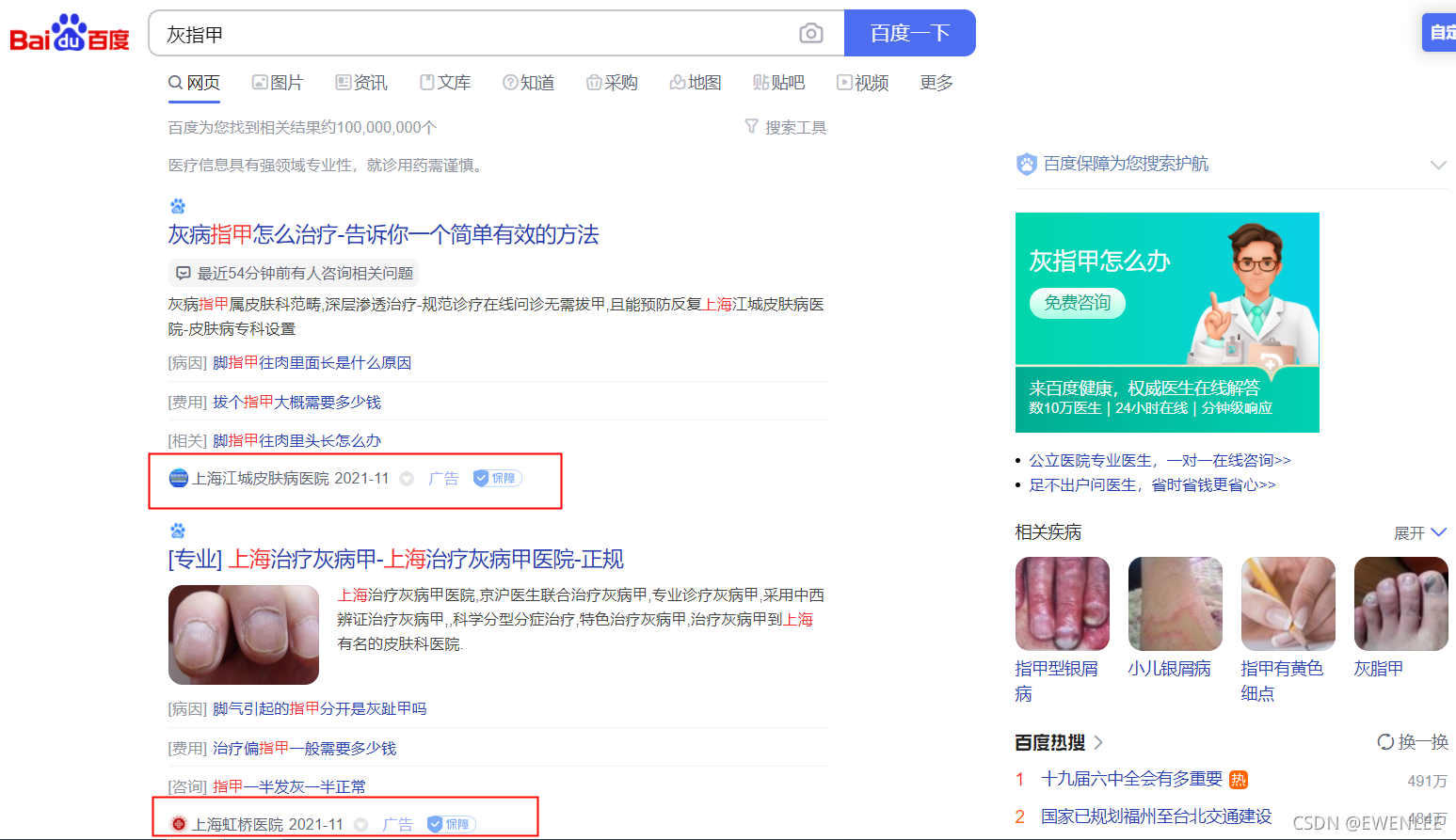Open the 上海江城皮肤病医院 site logo icon
This screenshot has height=840, width=1456.
pyautogui.click(x=179, y=478)
